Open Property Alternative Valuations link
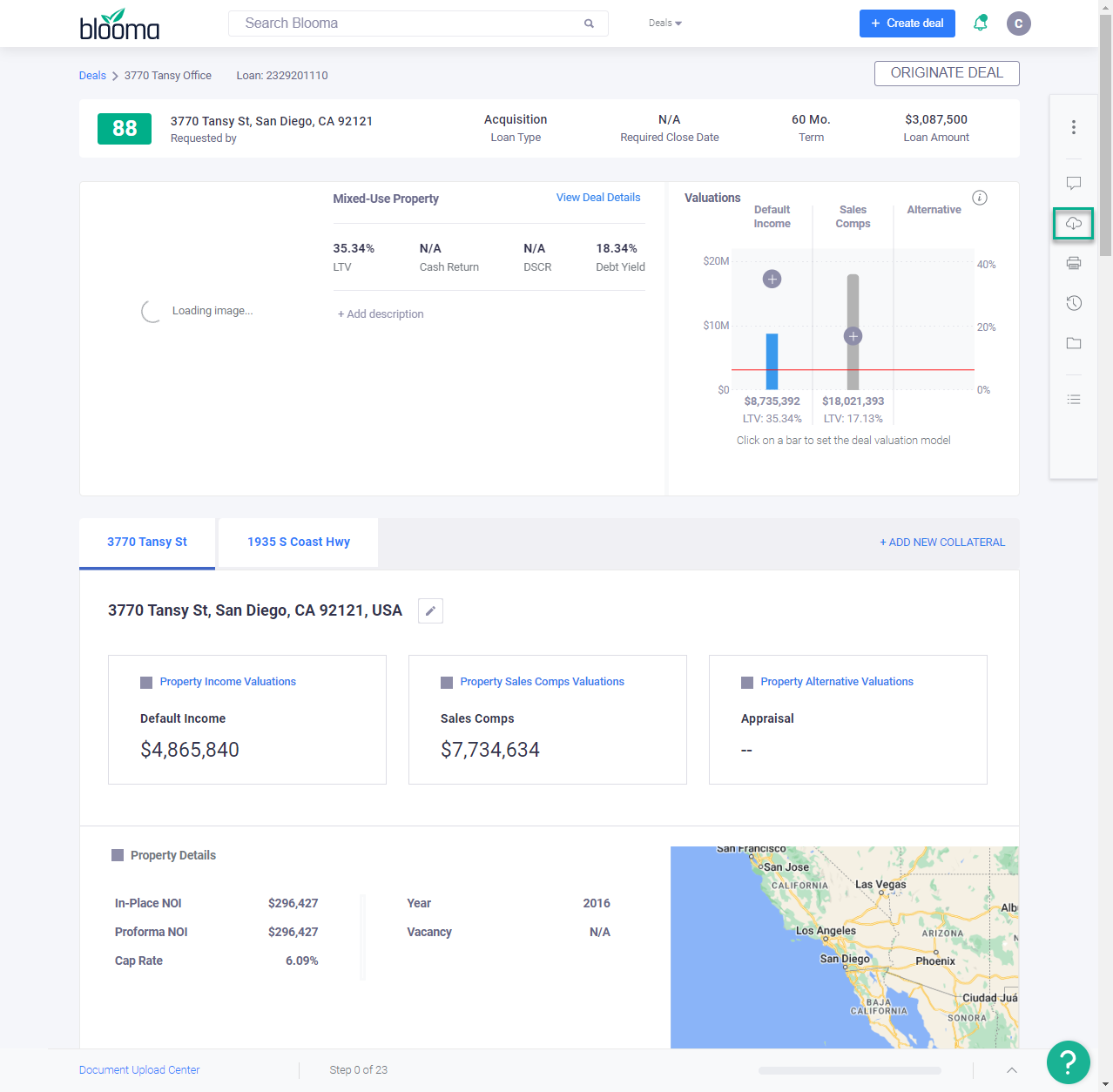The height and width of the screenshot is (1092, 1113). [x=837, y=682]
